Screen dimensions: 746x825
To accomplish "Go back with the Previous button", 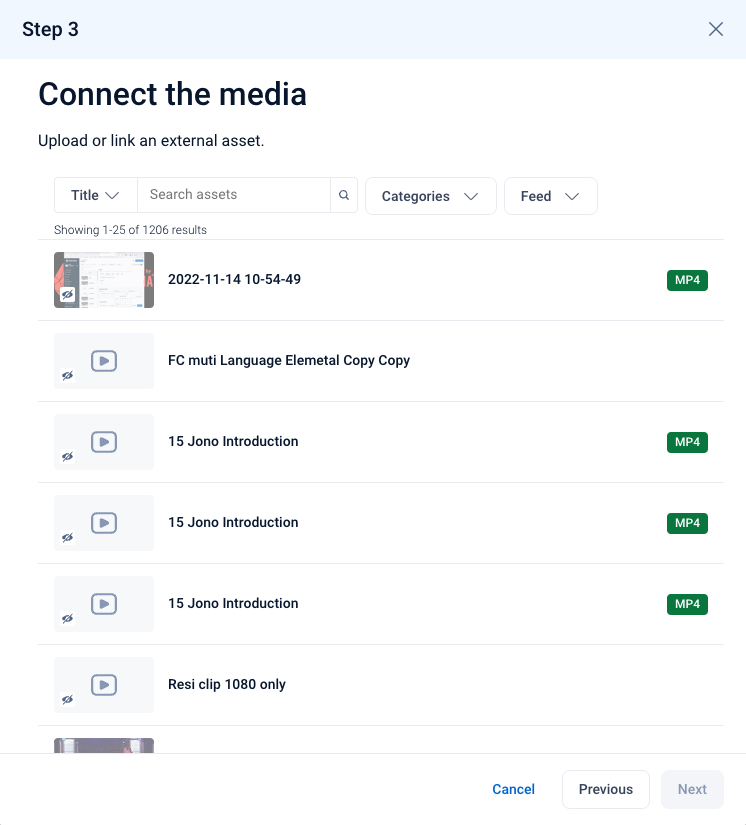I will click(x=606, y=789).
